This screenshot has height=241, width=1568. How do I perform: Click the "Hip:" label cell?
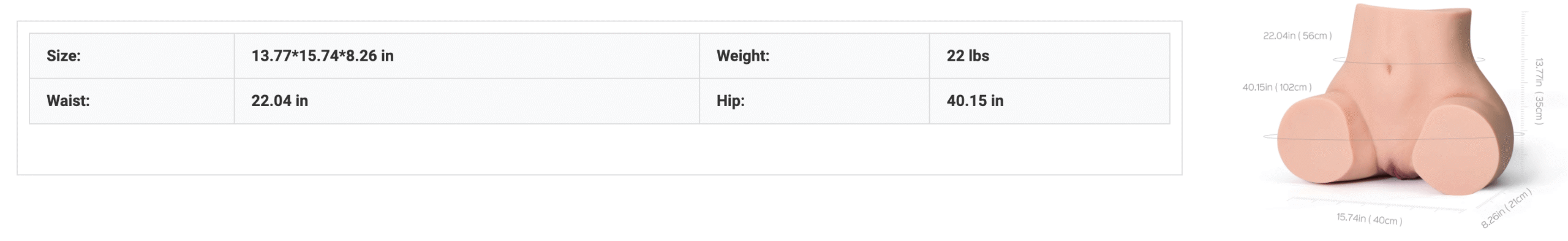(814, 101)
